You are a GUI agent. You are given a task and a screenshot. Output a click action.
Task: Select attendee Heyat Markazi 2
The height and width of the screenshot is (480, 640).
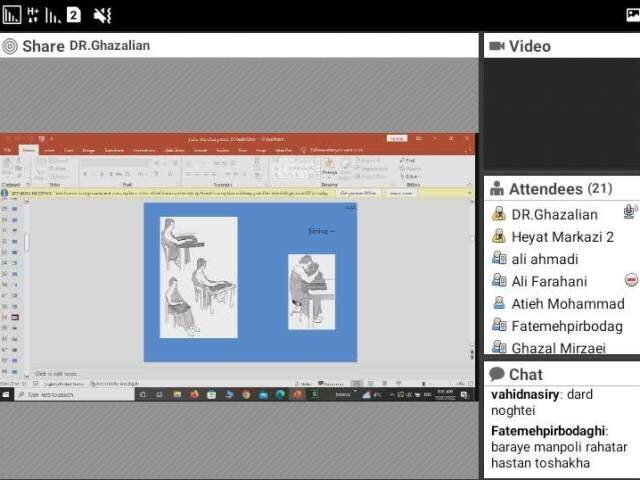click(562, 237)
